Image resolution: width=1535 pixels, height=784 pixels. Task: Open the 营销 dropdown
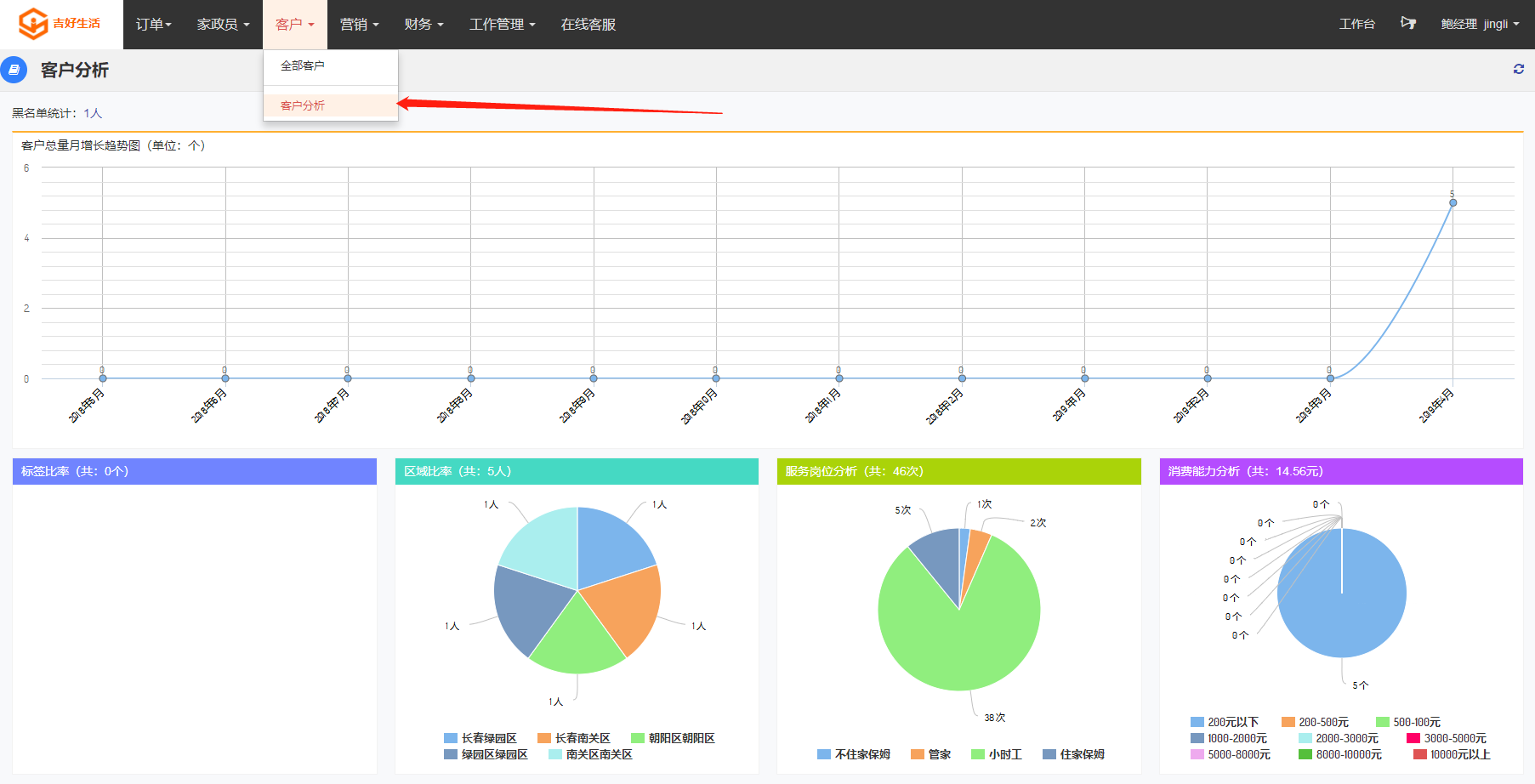point(359,25)
